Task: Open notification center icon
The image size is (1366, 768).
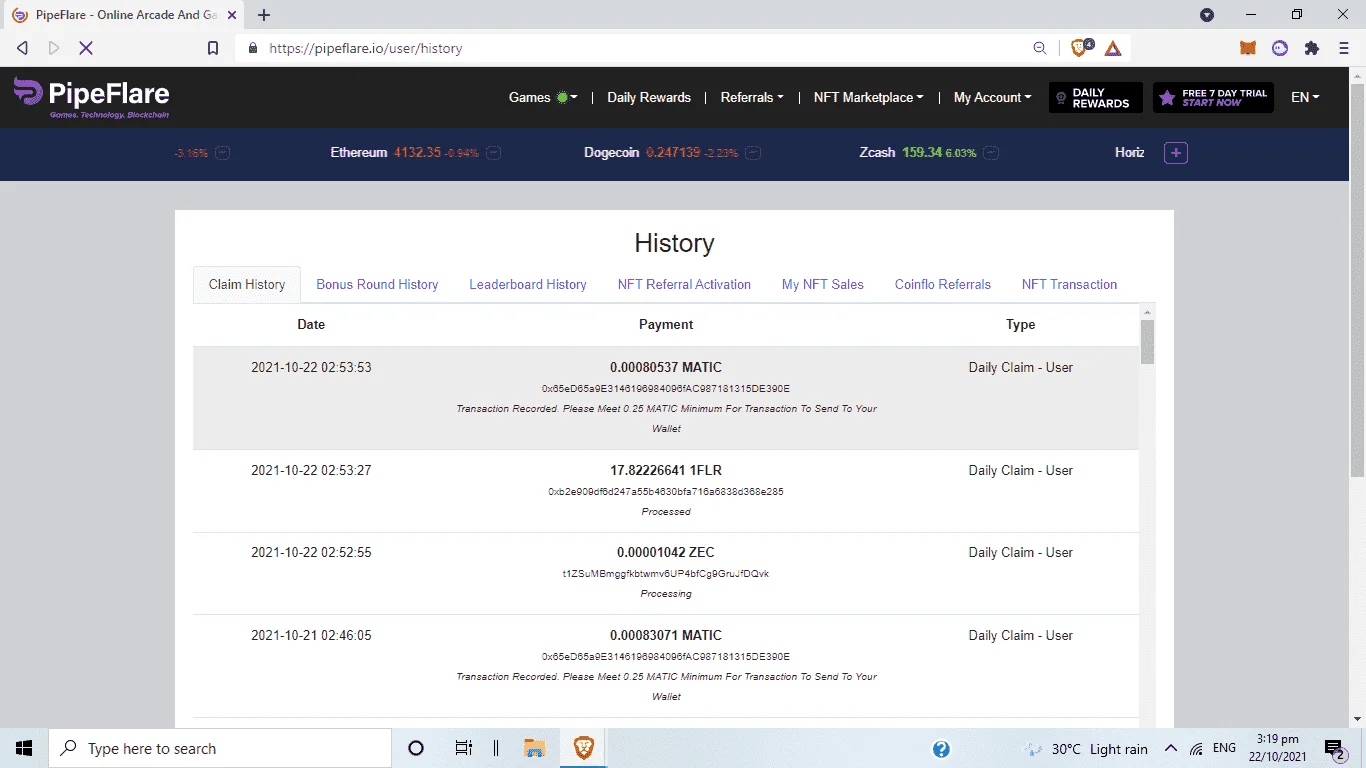Action: pos(1334,748)
